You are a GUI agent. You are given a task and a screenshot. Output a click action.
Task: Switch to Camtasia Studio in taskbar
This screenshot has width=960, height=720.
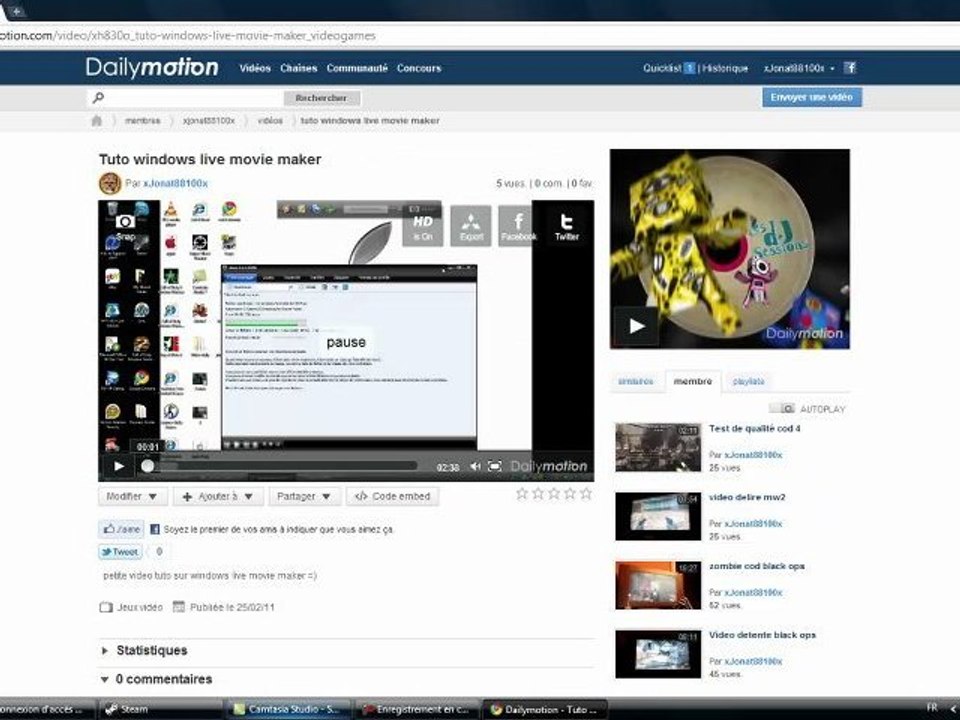coord(289,709)
